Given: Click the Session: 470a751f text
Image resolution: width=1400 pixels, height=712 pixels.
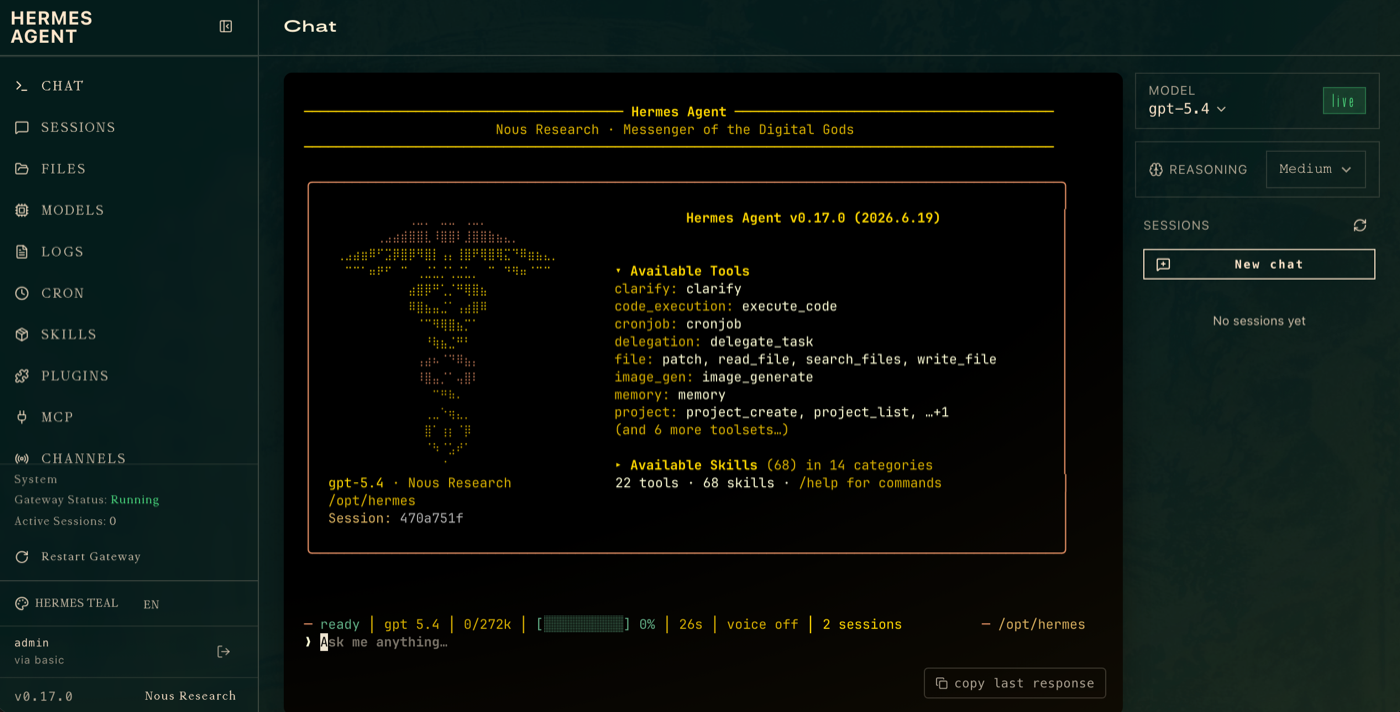Looking at the screenshot, I should click(x=396, y=518).
